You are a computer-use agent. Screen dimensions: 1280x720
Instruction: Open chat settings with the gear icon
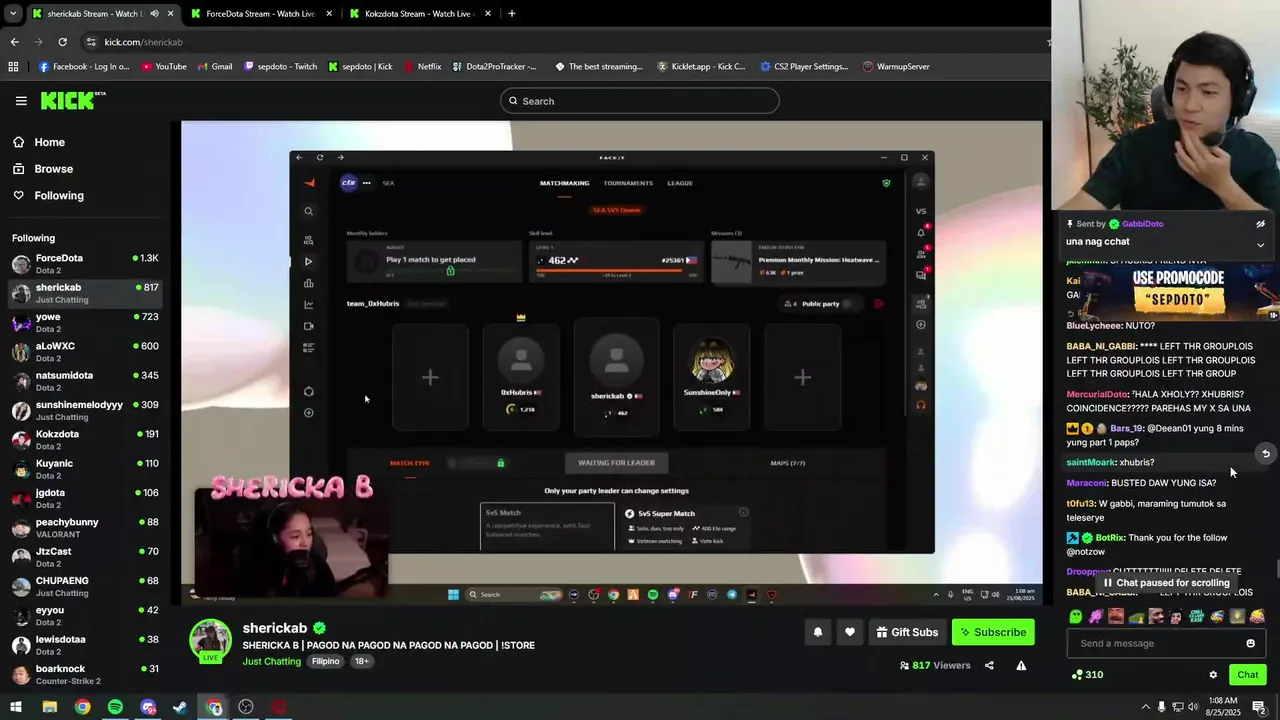1213,675
